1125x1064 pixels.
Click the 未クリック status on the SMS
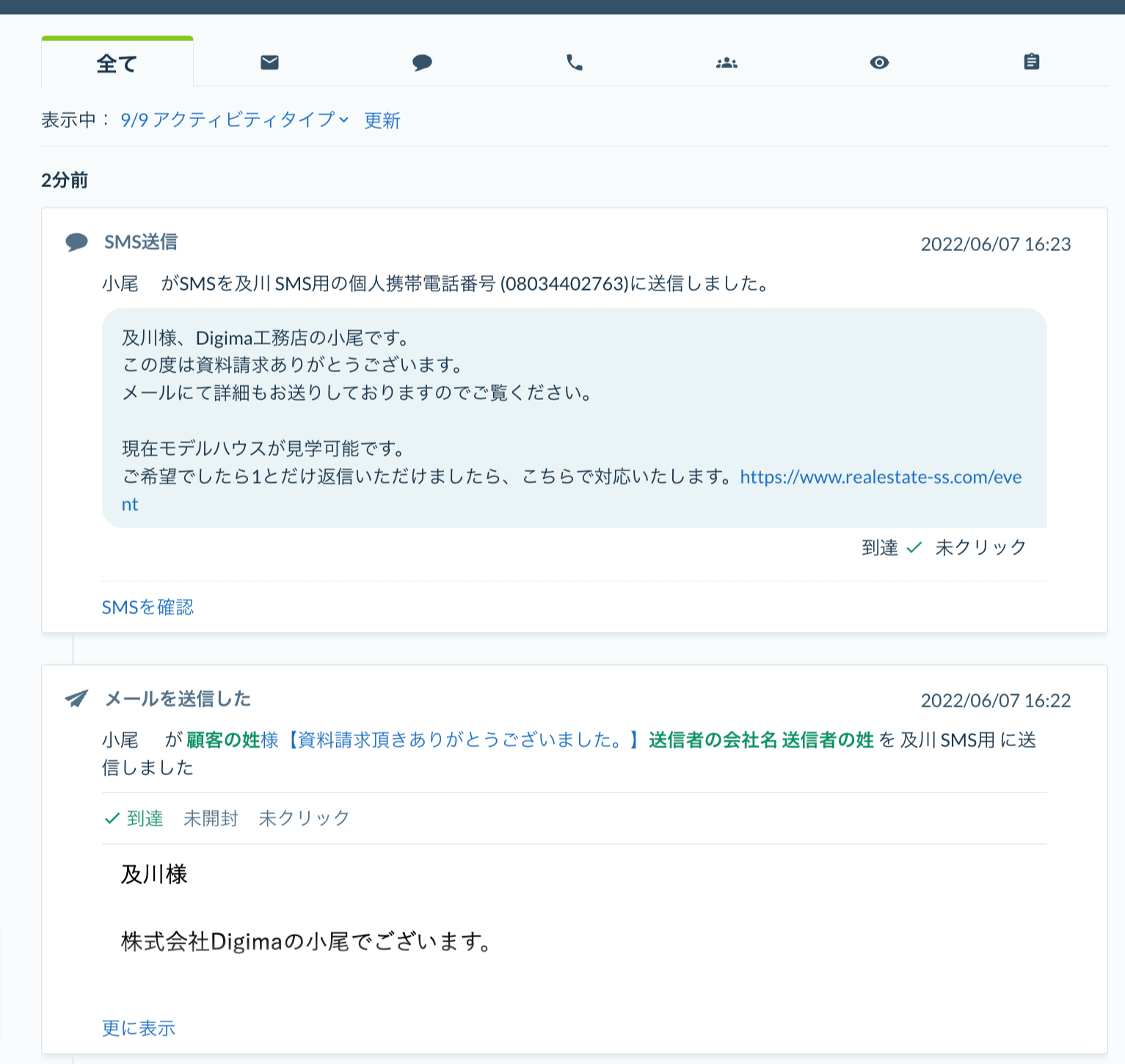pyautogui.click(x=980, y=547)
